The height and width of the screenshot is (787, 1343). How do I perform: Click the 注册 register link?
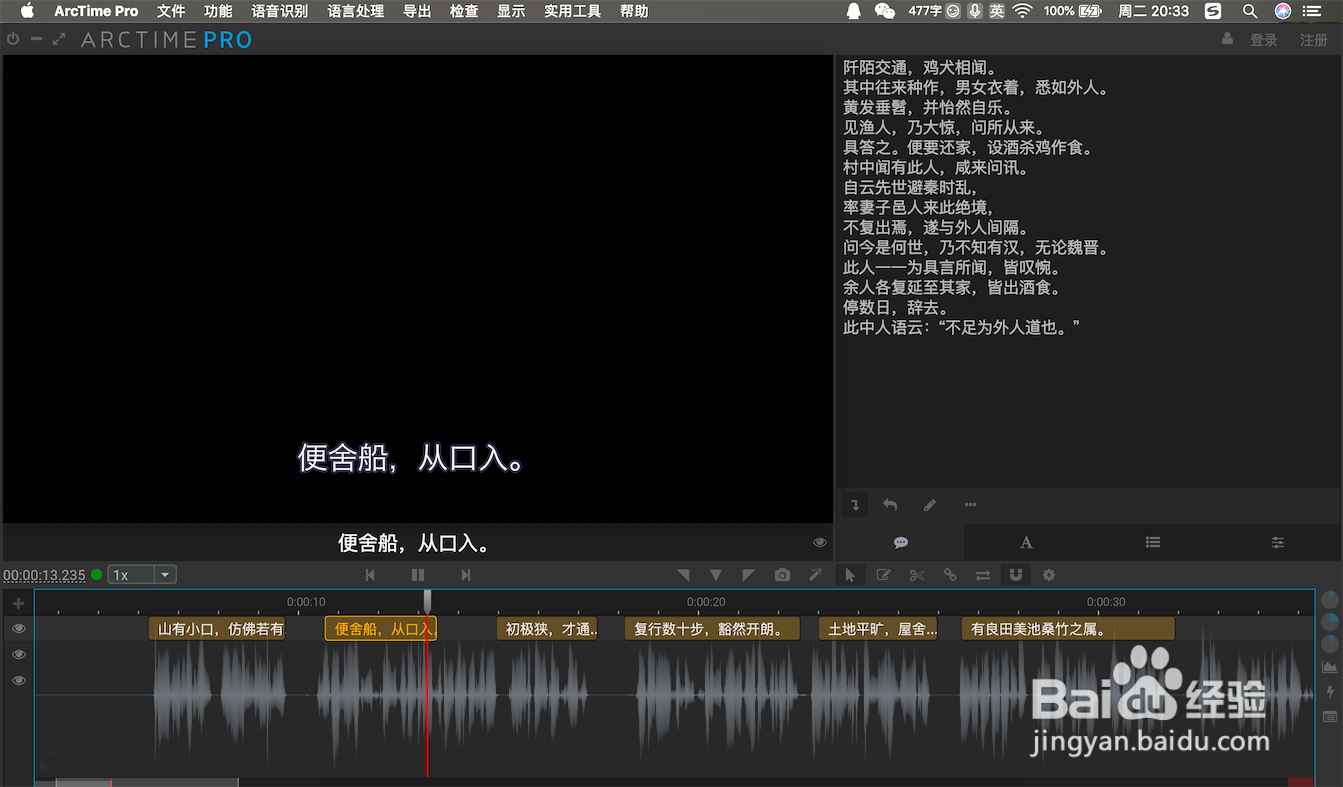click(x=1314, y=40)
